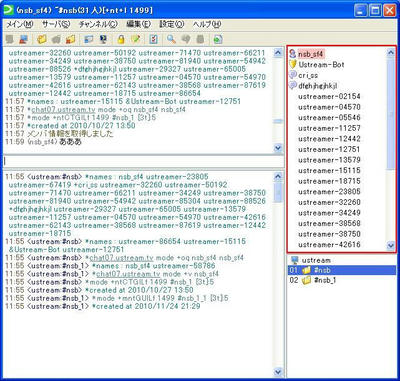Click the folder icon with red mark
Image resolution: width=400 pixels, height=381 pixels.
[70, 39]
